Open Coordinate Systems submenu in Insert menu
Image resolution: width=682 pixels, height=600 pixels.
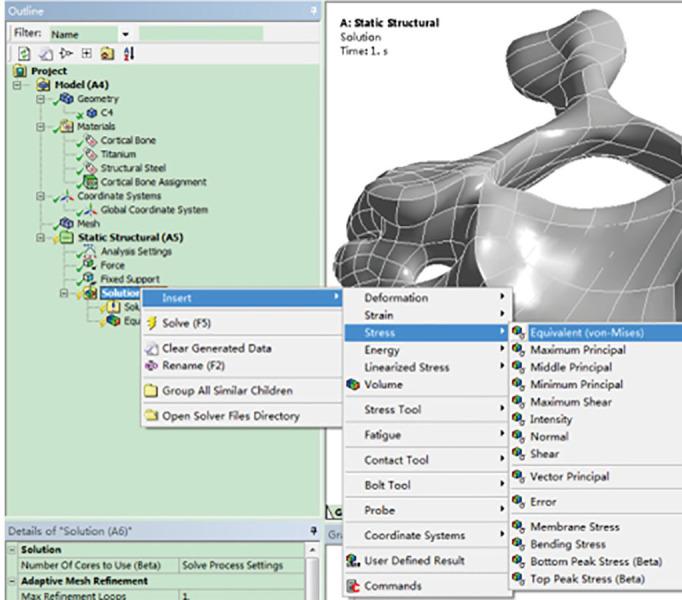pos(427,535)
